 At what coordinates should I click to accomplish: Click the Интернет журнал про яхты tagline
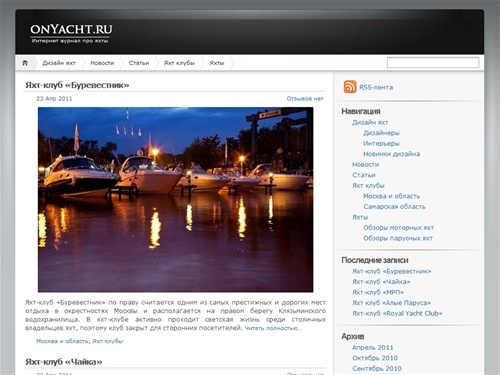(x=70, y=41)
